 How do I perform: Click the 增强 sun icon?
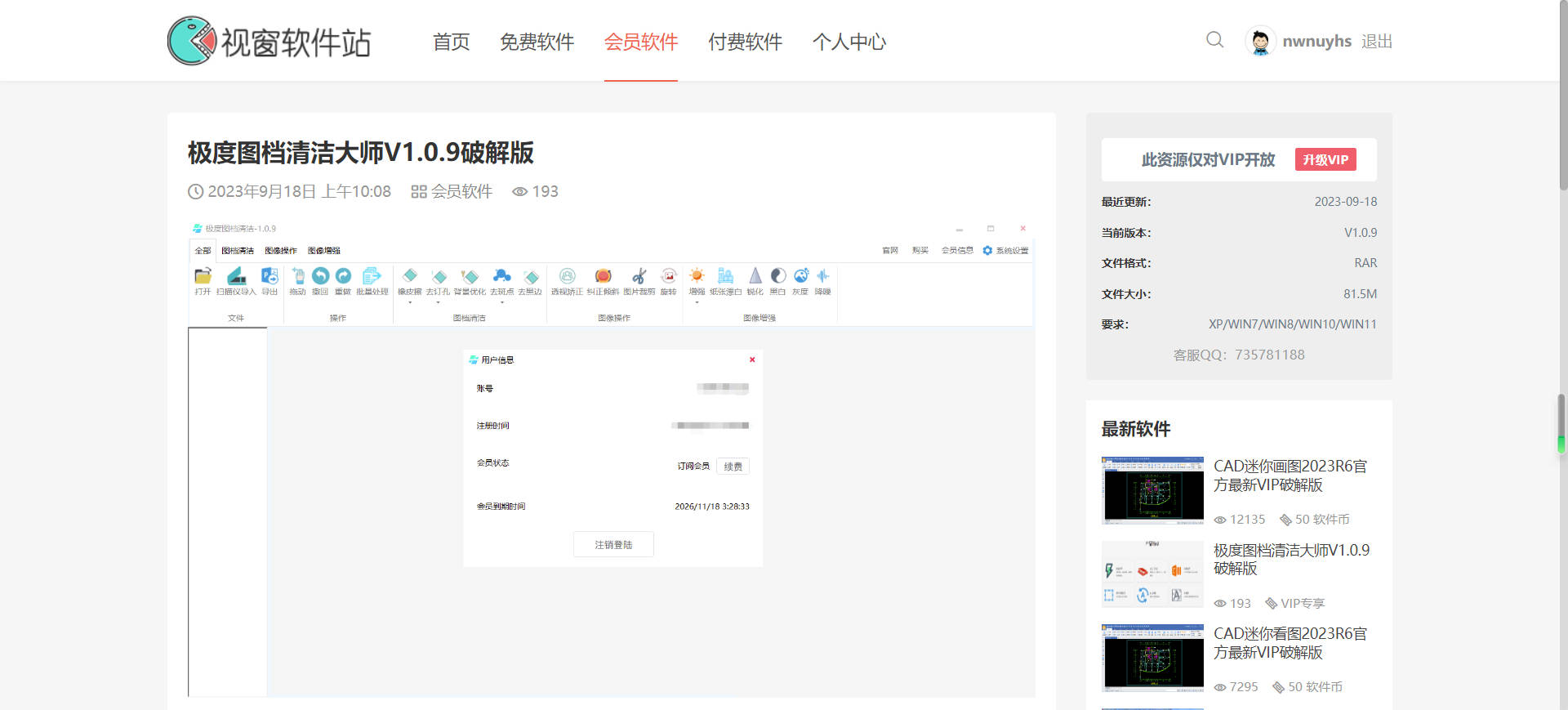tap(697, 275)
